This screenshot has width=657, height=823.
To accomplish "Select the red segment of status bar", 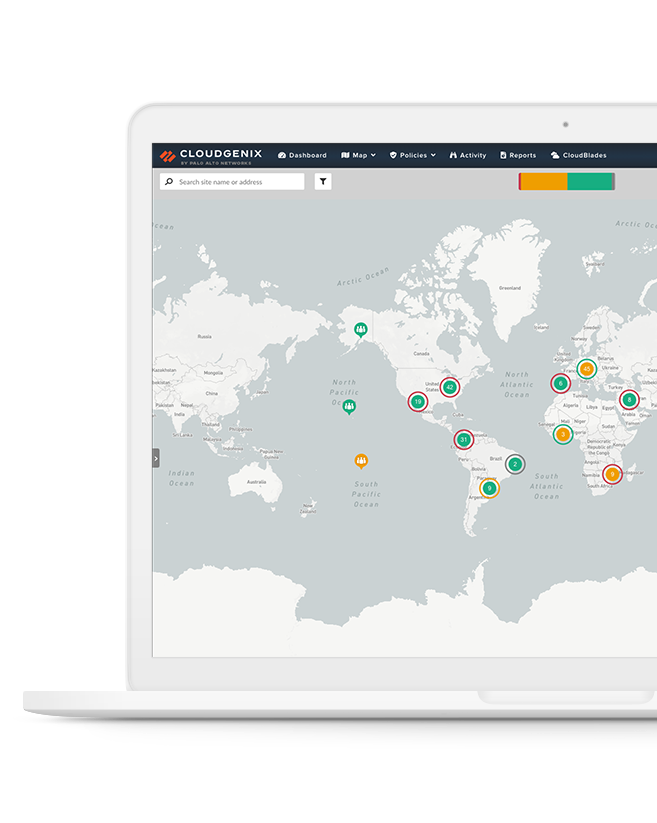I will pyautogui.click(x=520, y=182).
